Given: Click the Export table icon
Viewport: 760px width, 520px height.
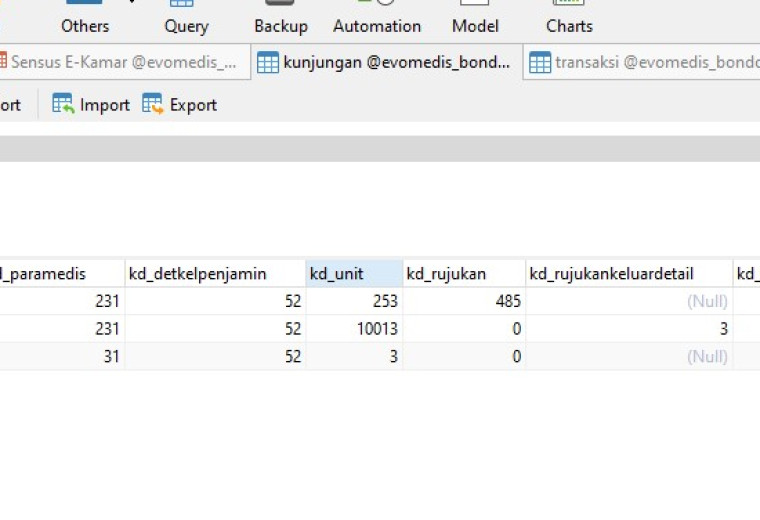Looking at the screenshot, I should tap(153, 104).
